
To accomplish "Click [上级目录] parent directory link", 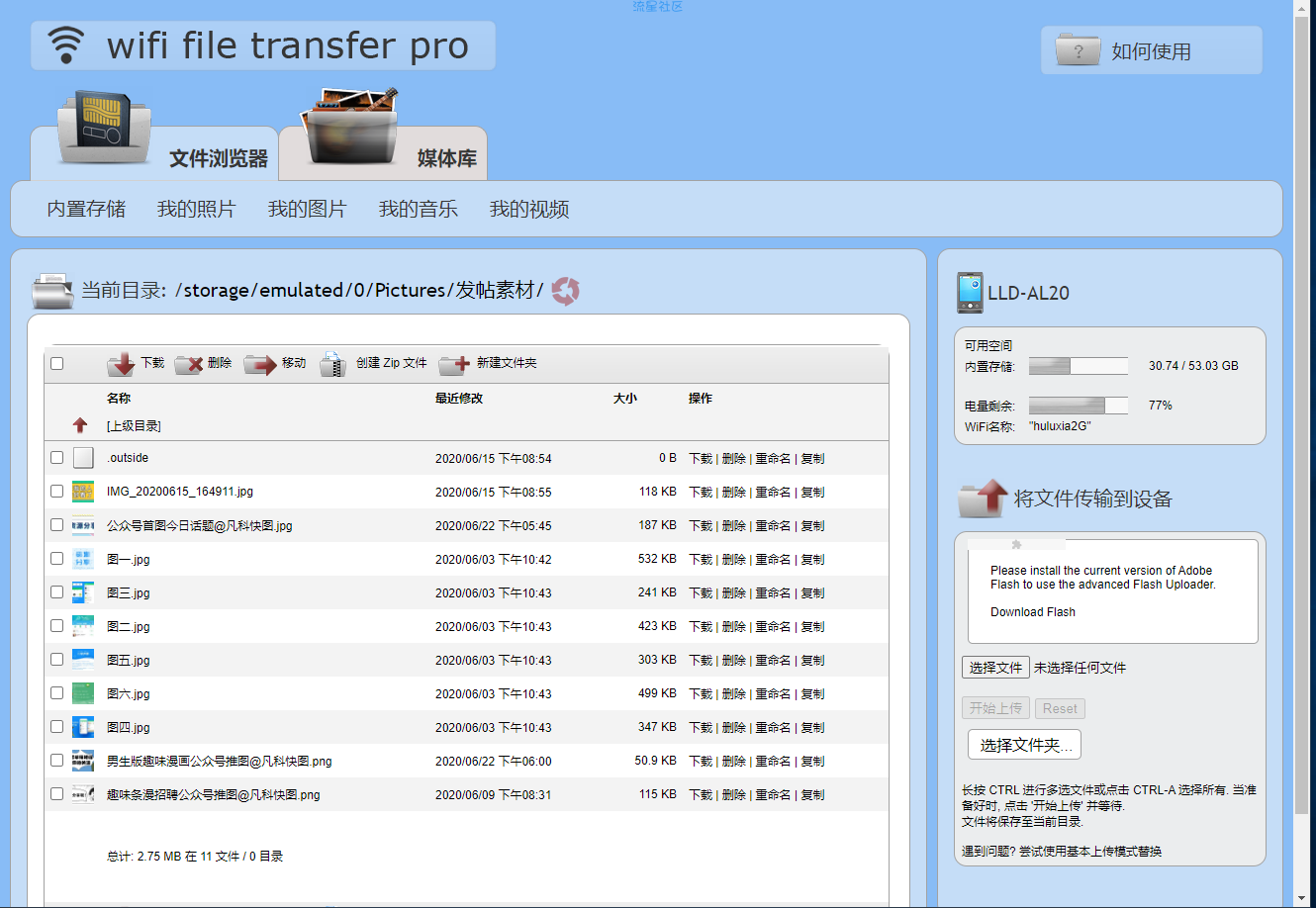I will [134, 426].
